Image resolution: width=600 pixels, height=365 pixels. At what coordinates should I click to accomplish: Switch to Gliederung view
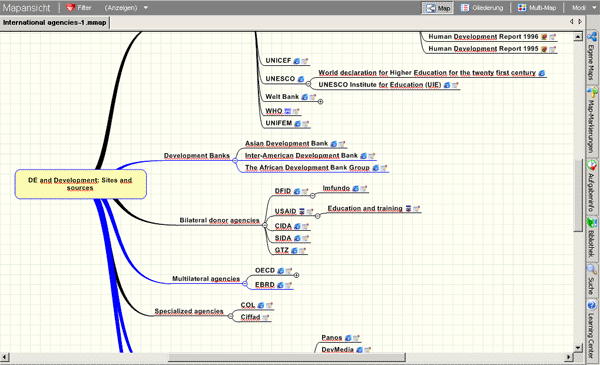coord(481,8)
